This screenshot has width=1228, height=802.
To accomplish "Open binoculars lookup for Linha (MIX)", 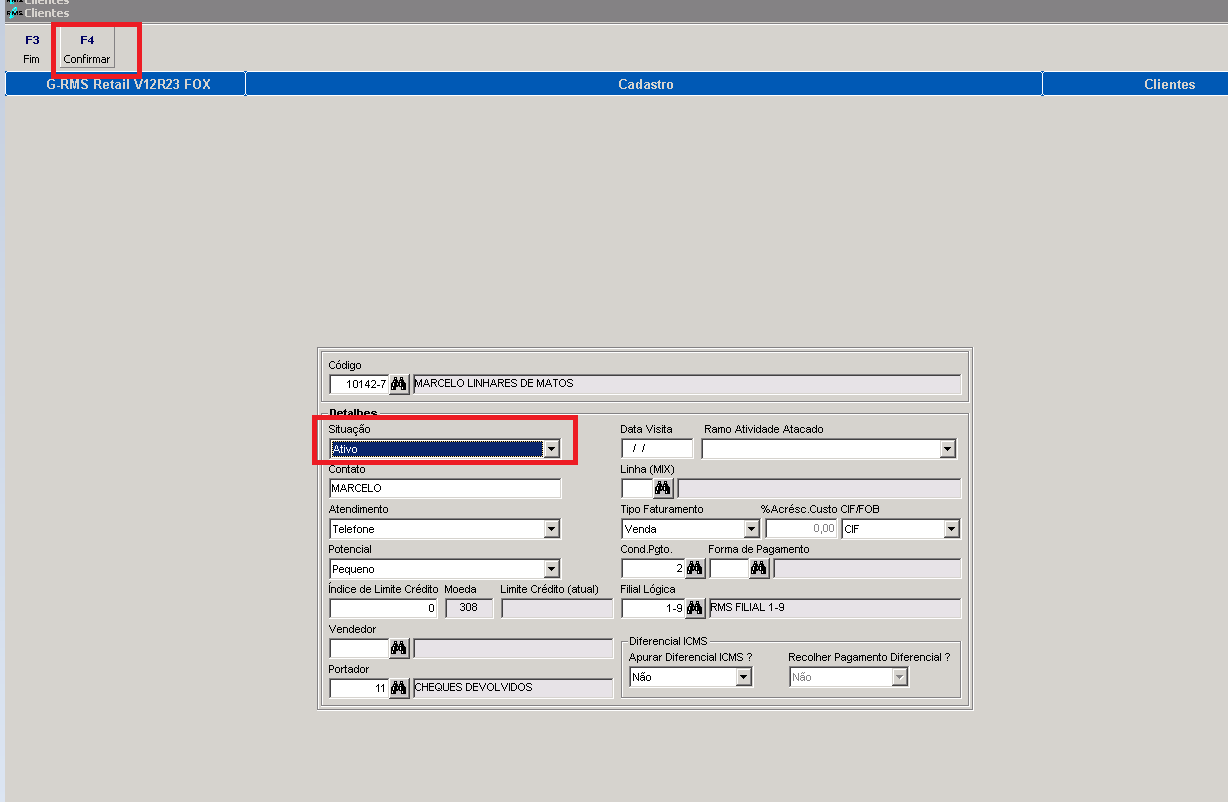I will (662, 488).
